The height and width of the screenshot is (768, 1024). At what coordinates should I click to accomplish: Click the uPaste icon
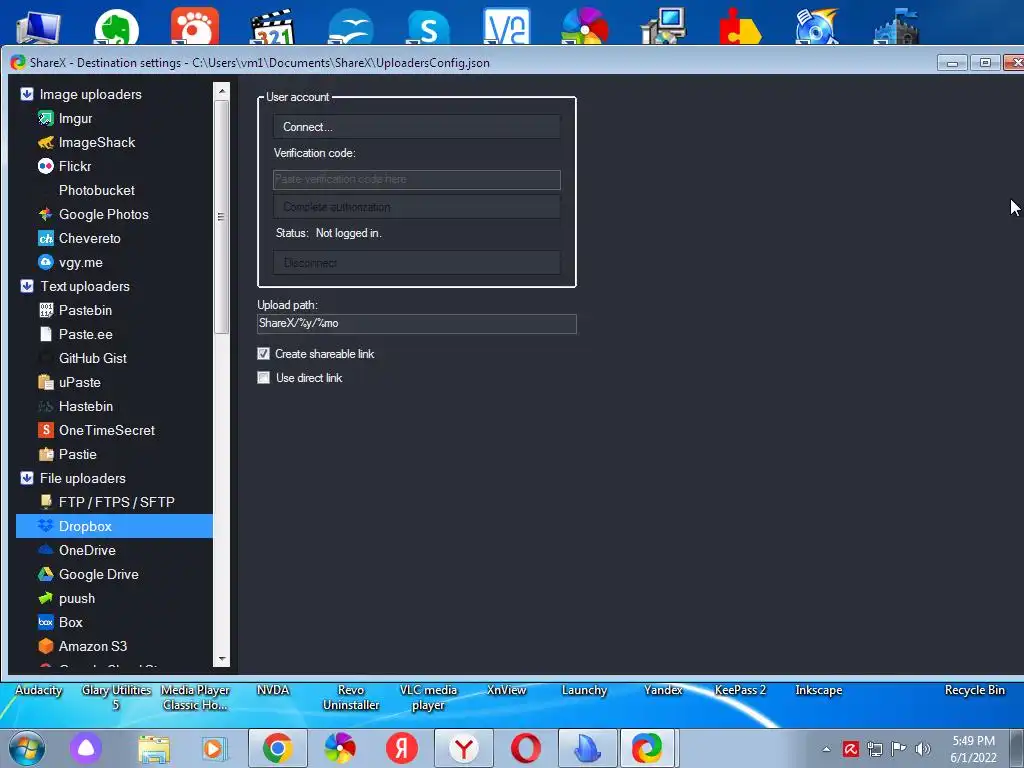[45, 382]
